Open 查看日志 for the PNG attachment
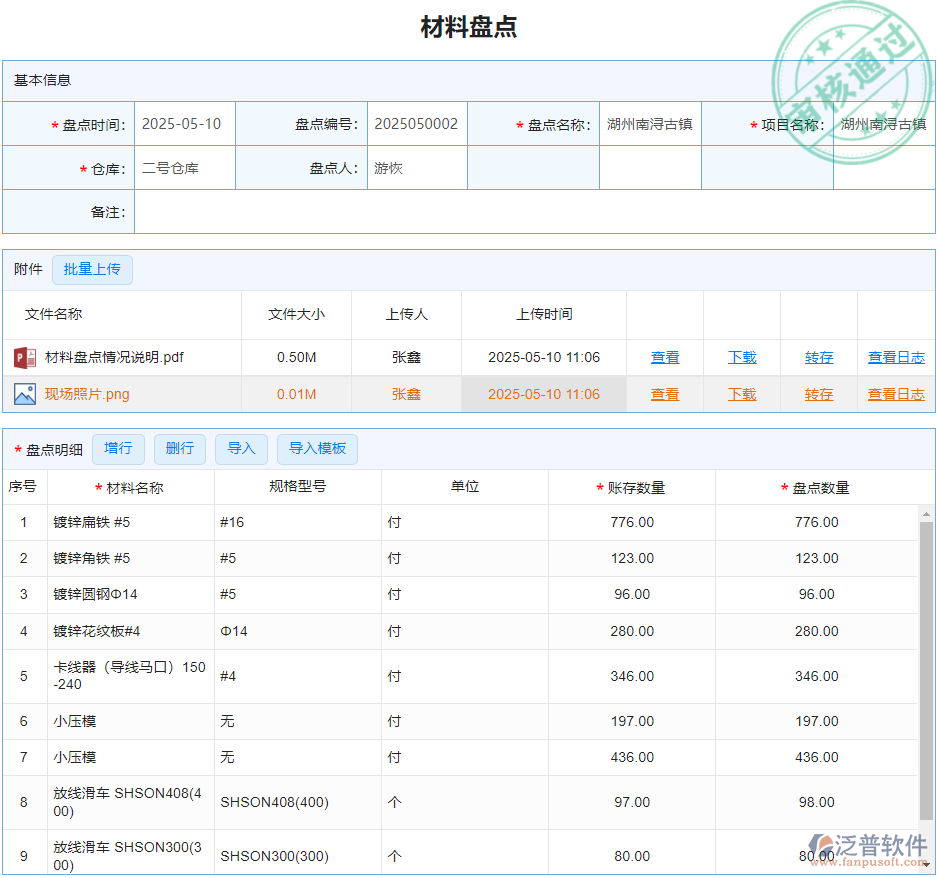This screenshot has width=938, height=878. pos(895,393)
